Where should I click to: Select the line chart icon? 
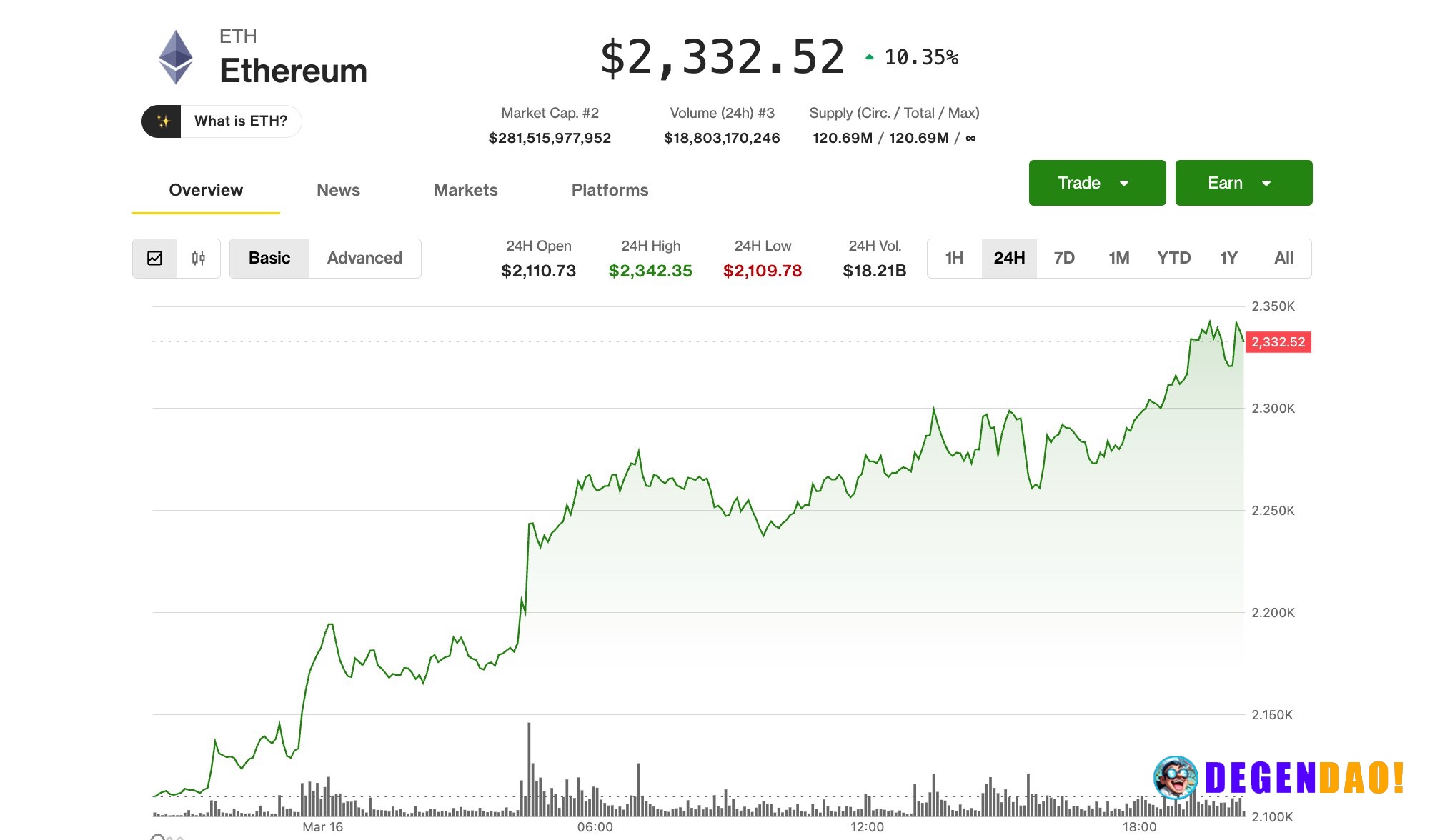[x=154, y=259]
